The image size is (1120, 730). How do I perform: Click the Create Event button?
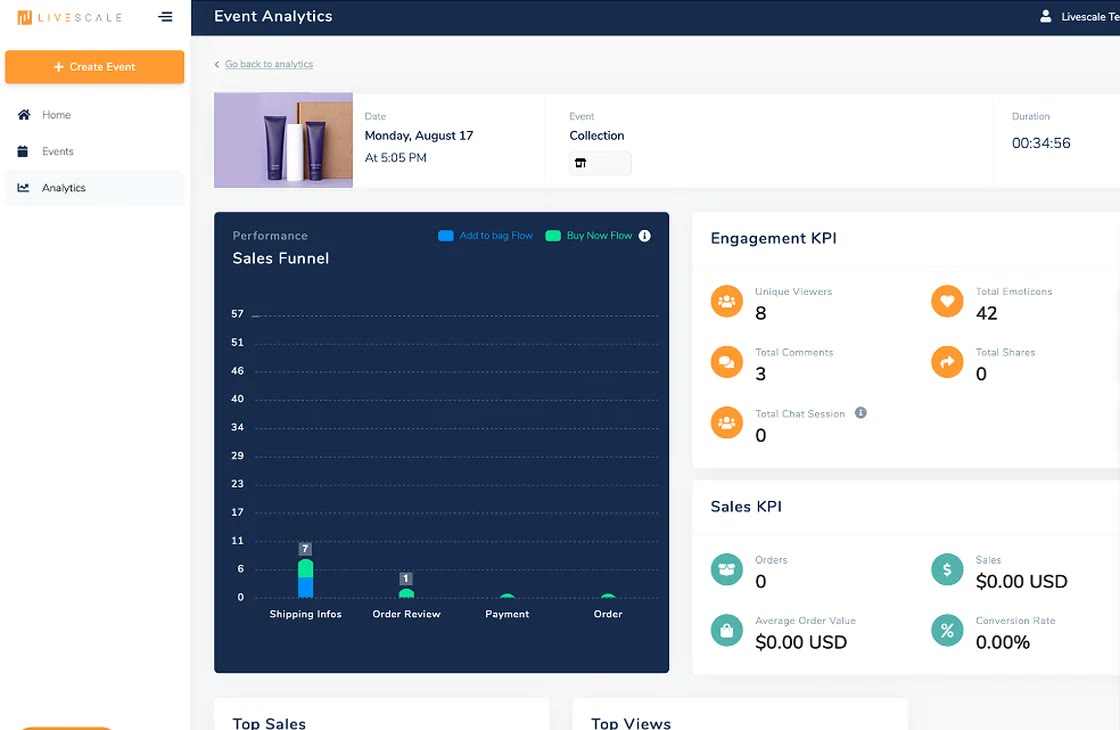click(x=94, y=66)
